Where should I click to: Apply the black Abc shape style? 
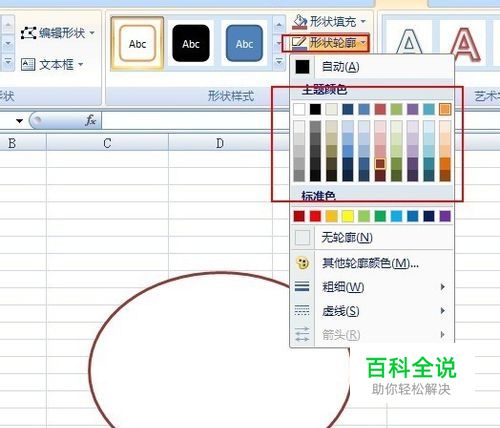point(191,44)
